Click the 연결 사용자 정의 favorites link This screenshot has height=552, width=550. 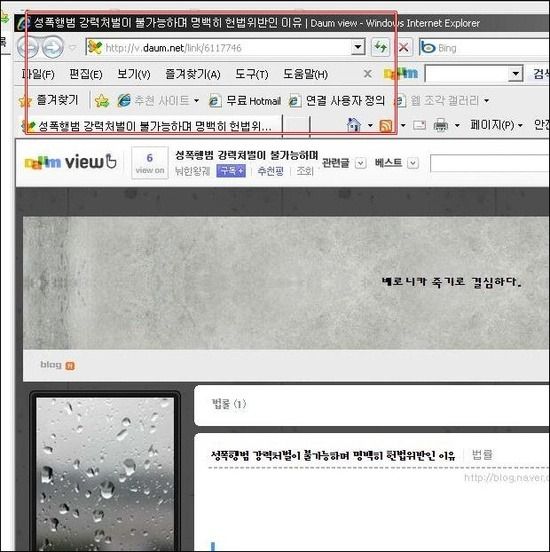(x=337, y=101)
